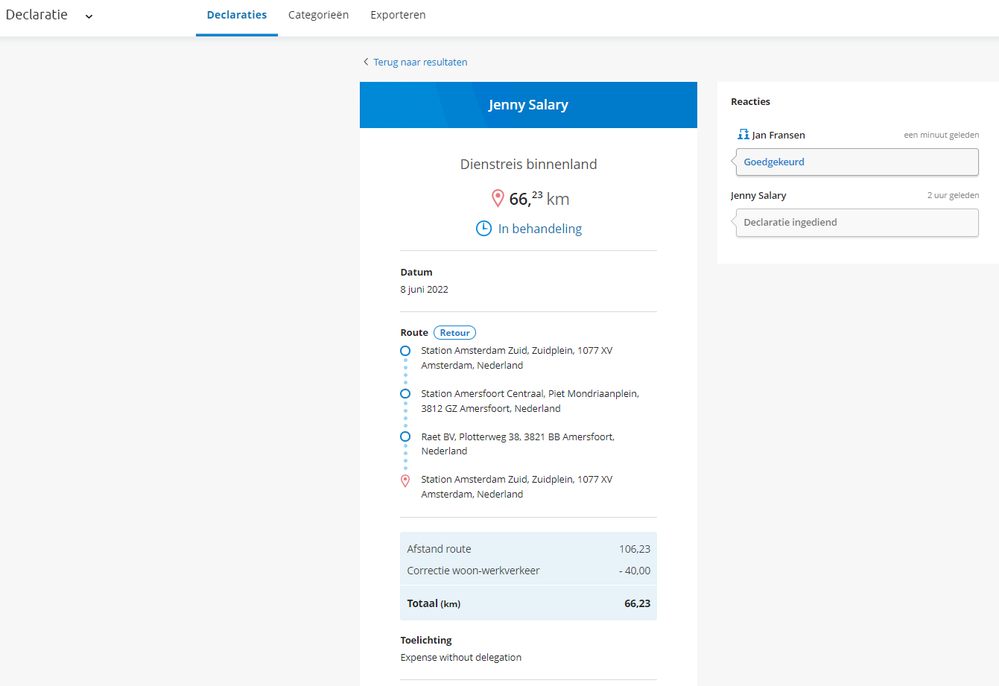Click the red location pin beside 66,23 km
Screen dimensions: 999x686
497,198
